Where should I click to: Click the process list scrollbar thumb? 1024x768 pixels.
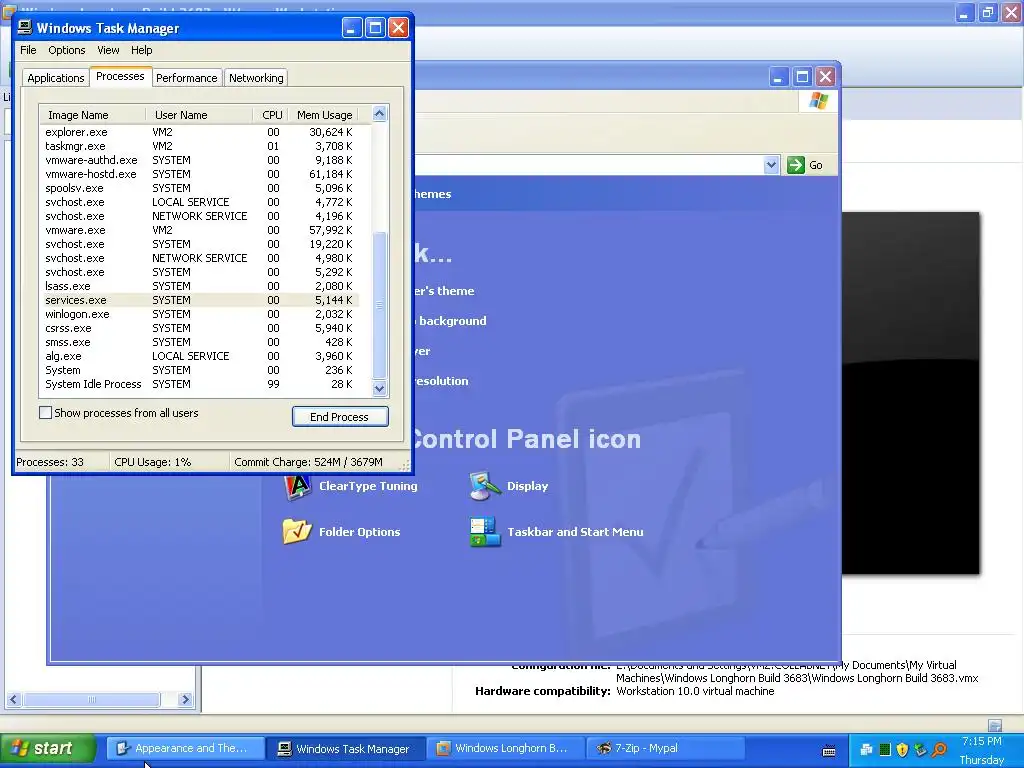pyautogui.click(x=379, y=305)
